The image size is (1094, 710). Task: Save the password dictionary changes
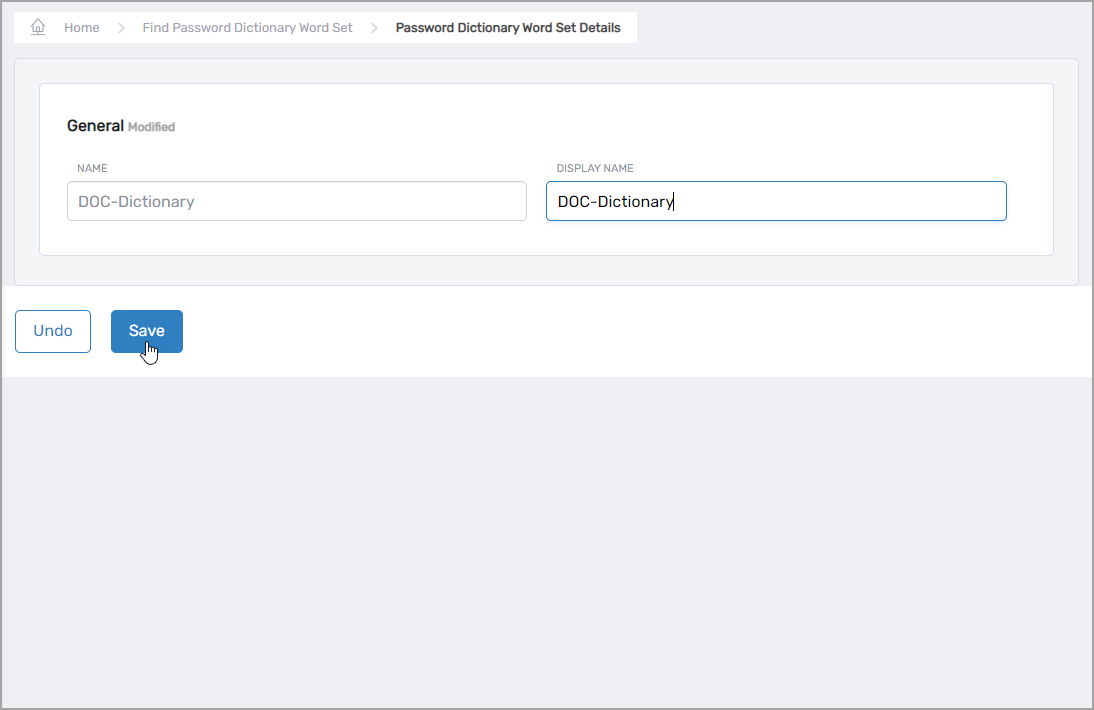tap(146, 331)
